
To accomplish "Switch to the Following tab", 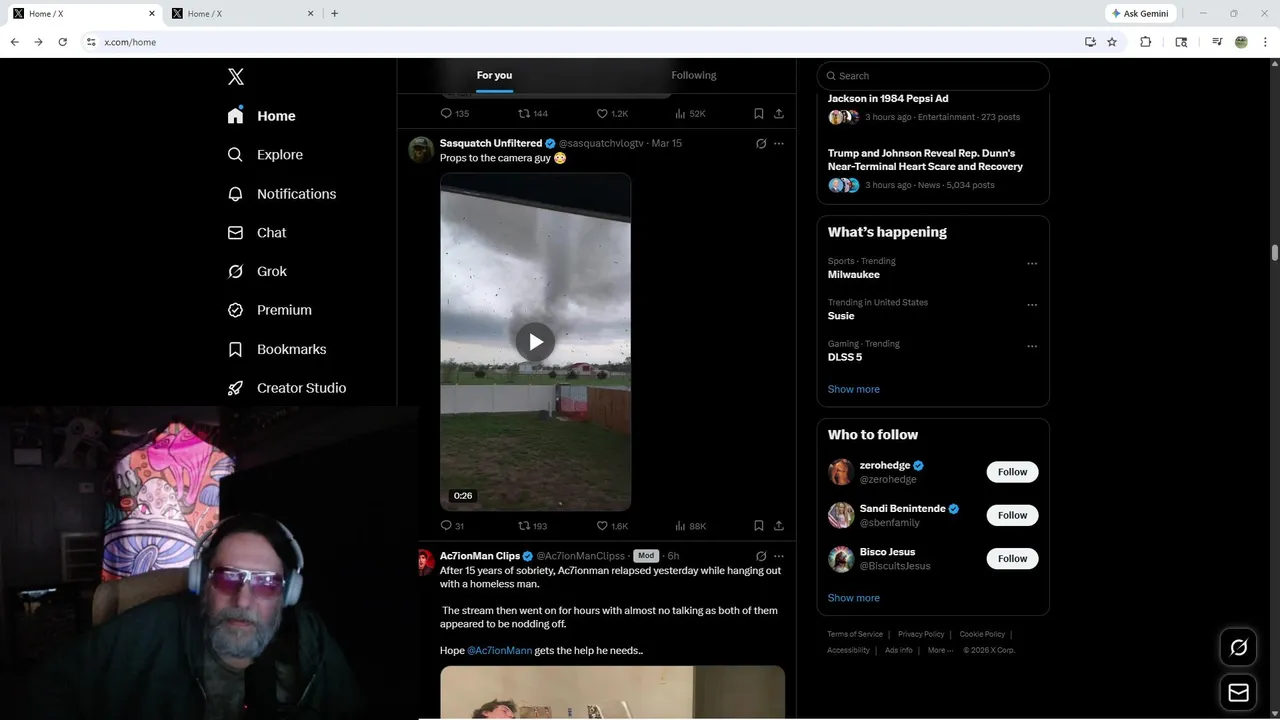I will click(x=694, y=75).
